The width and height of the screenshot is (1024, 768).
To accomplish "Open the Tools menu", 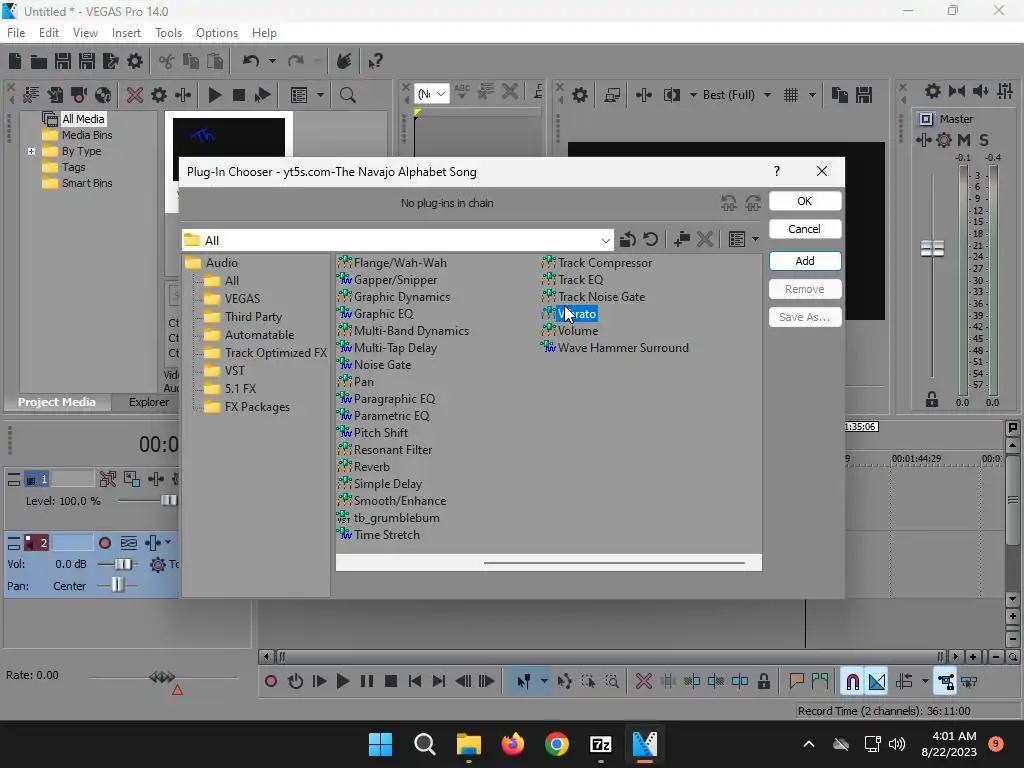I will pyautogui.click(x=168, y=33).
